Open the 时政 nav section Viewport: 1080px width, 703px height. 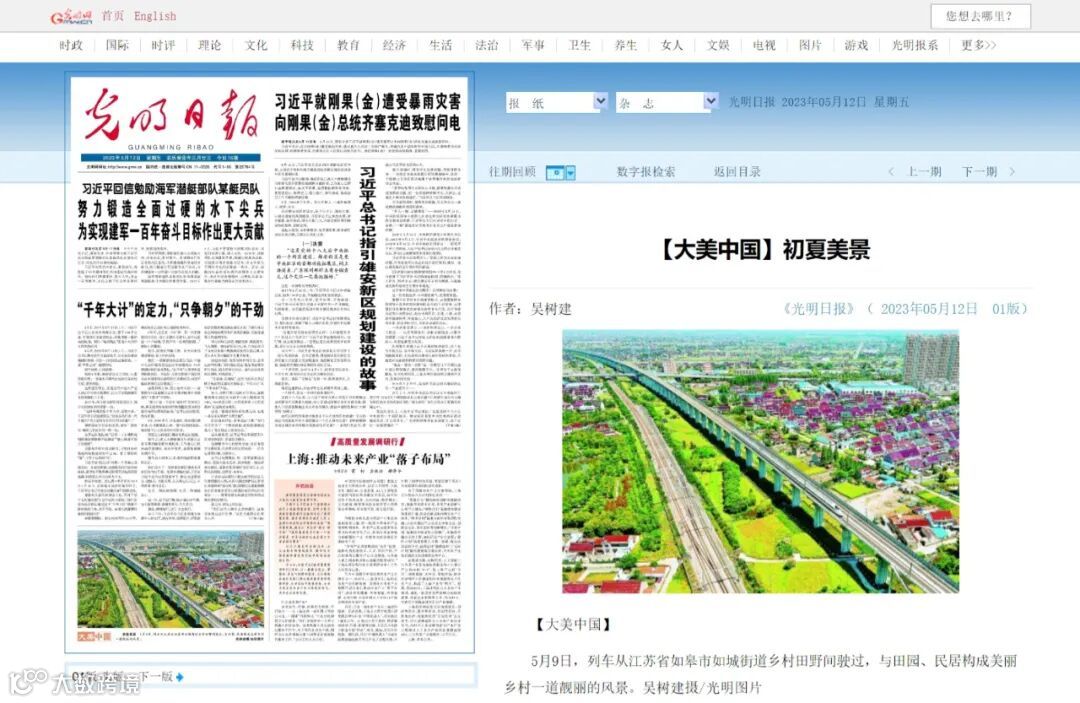coord(71,45)
